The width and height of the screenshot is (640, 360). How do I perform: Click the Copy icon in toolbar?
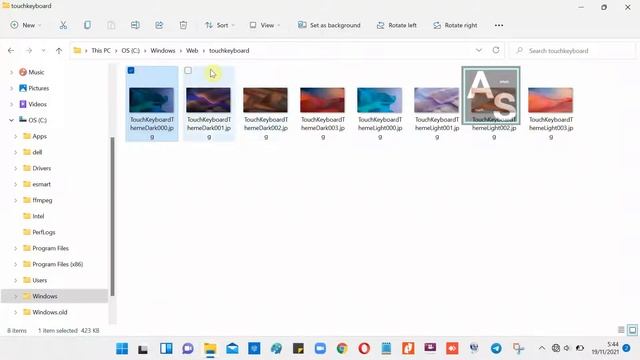point(87,25)
